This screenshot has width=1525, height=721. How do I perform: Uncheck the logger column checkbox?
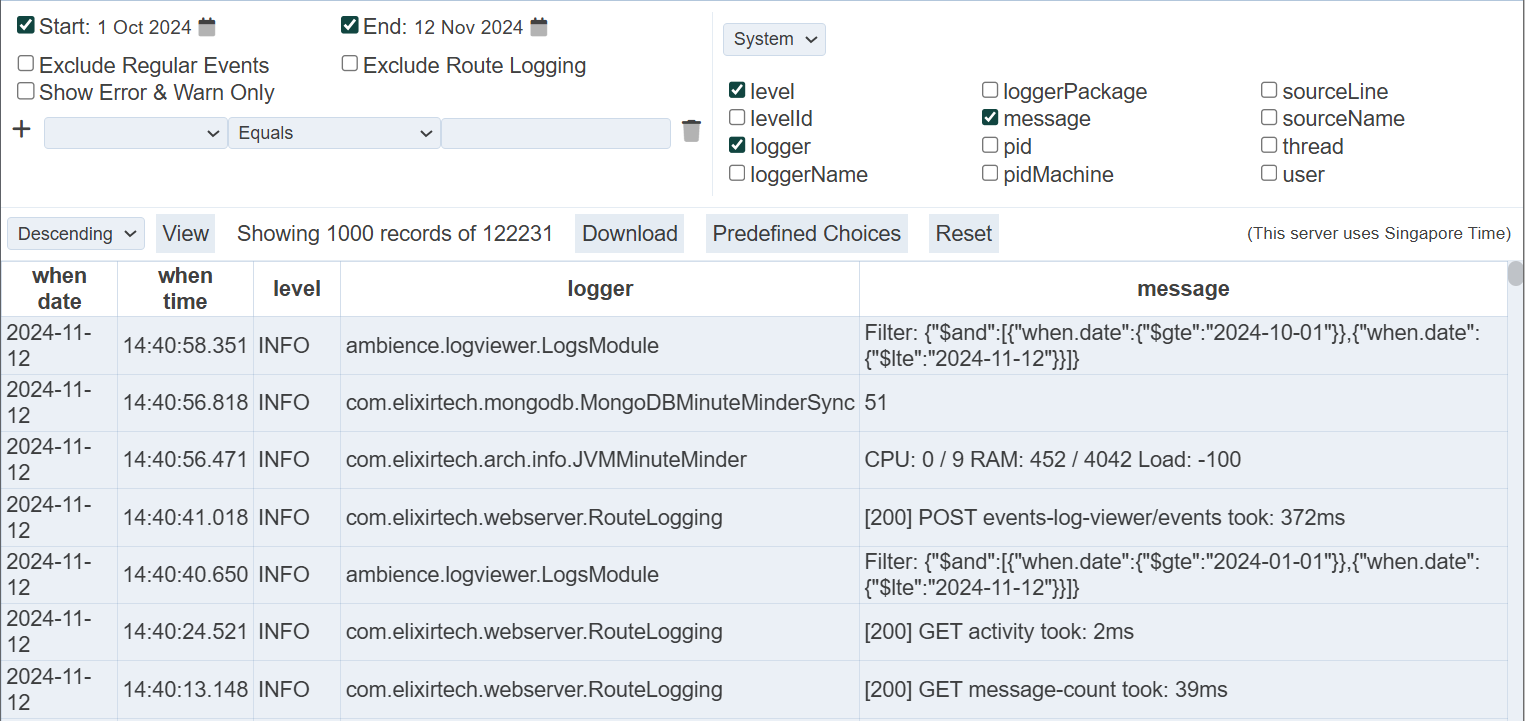[x=737, y=146]
